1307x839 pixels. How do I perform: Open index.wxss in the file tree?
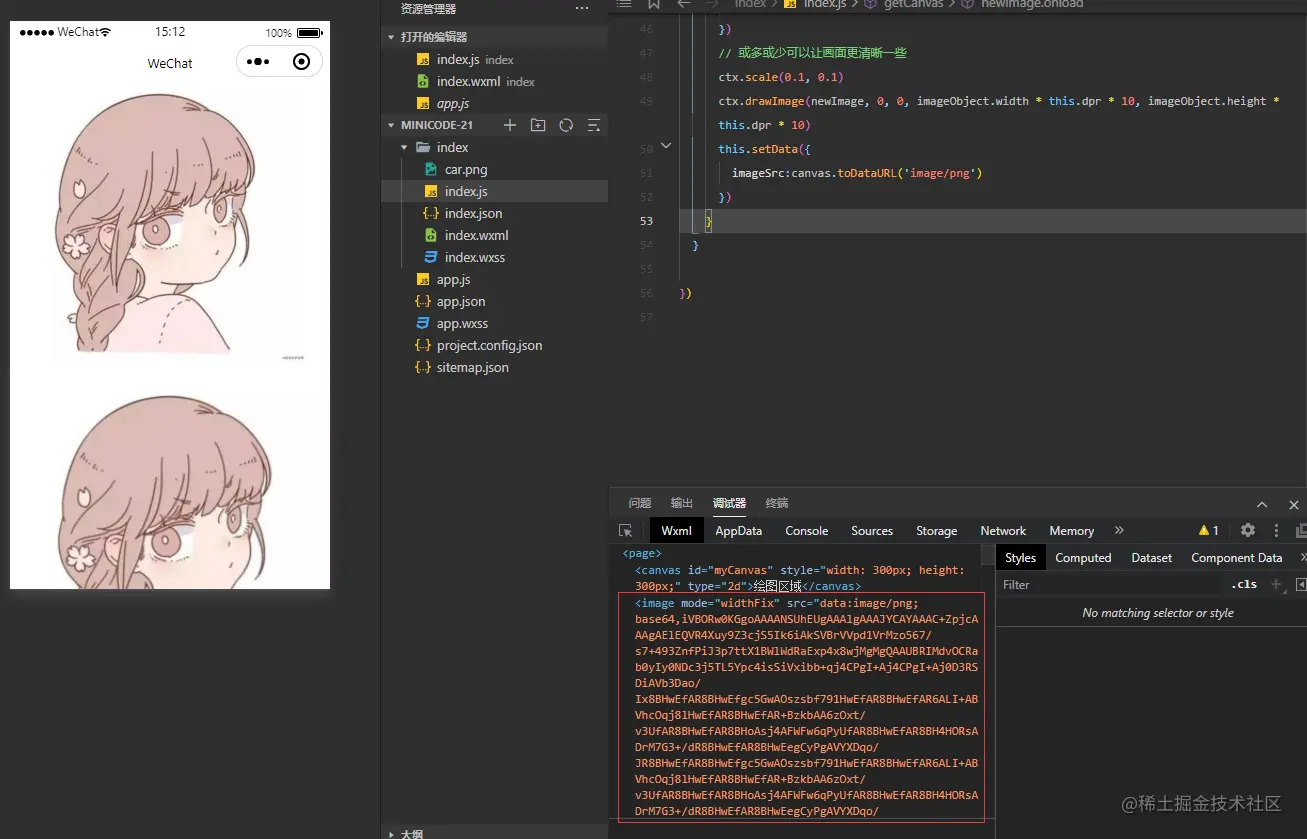click(474, 257)
